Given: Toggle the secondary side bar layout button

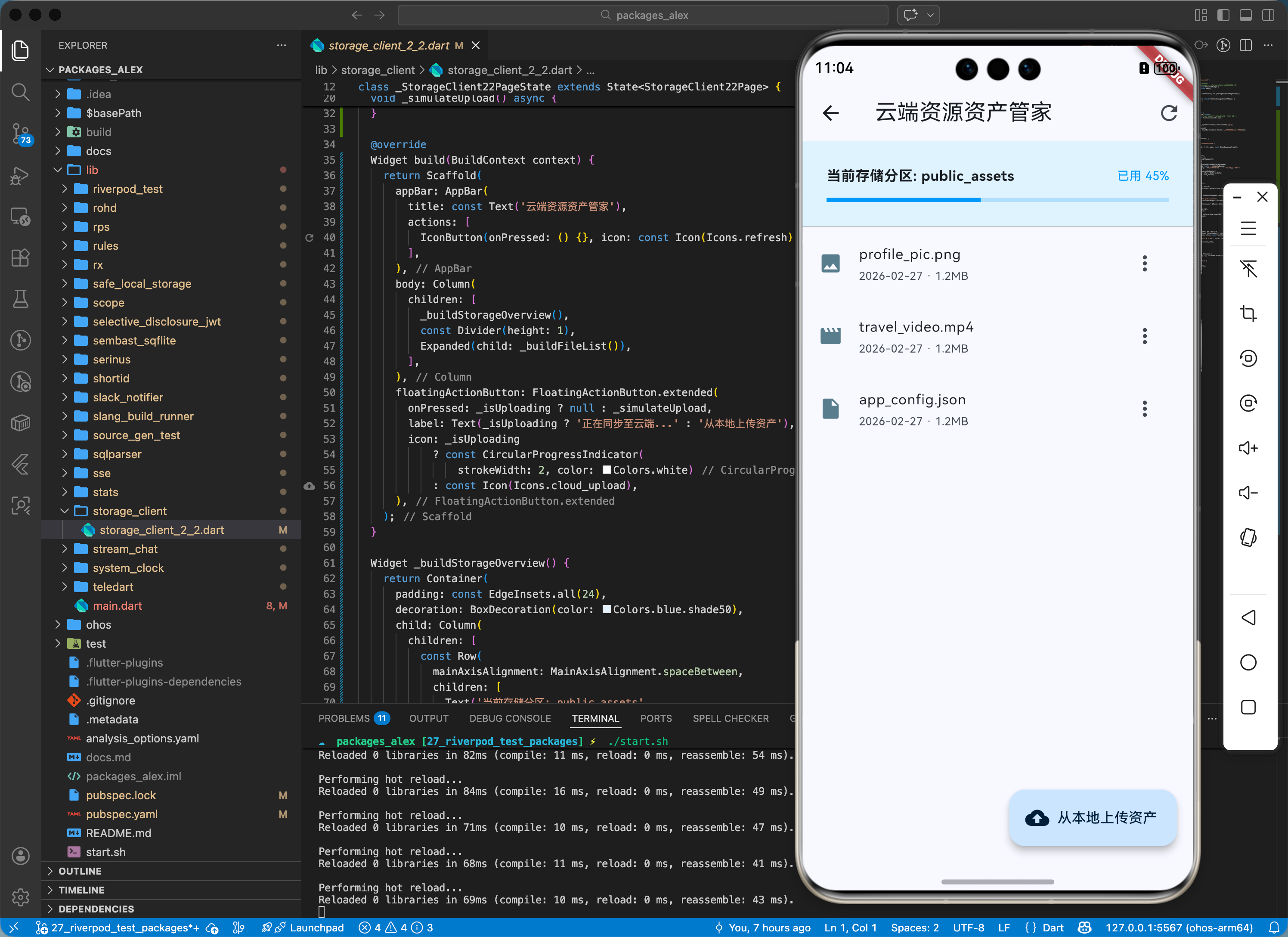Looking at the screenshot, I should [x=1268, y=16].
